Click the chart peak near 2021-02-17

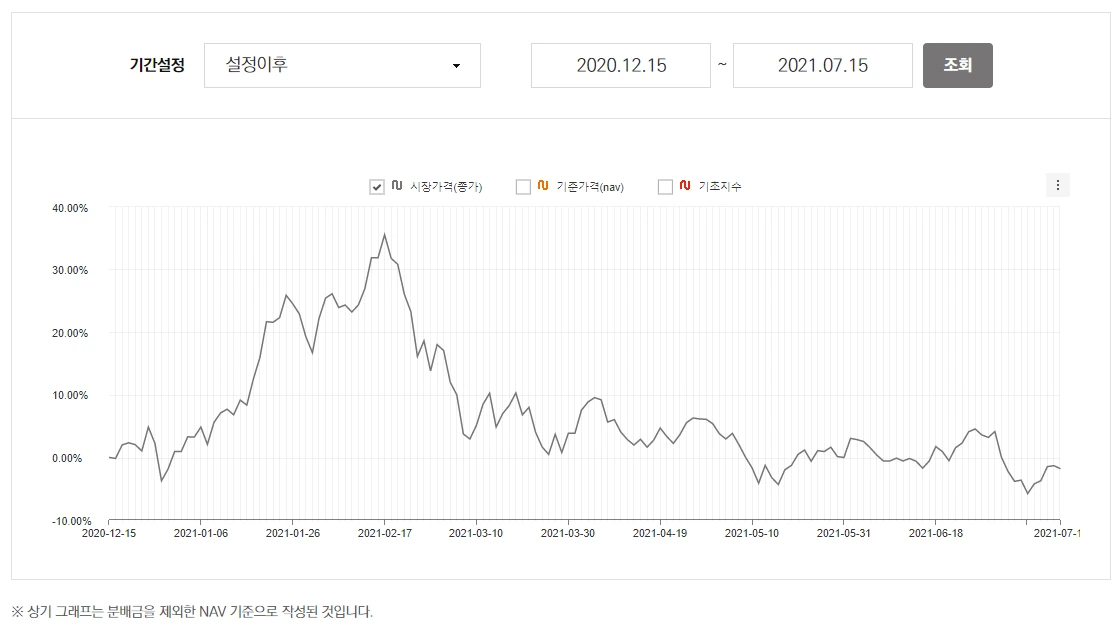click(385, 233)
